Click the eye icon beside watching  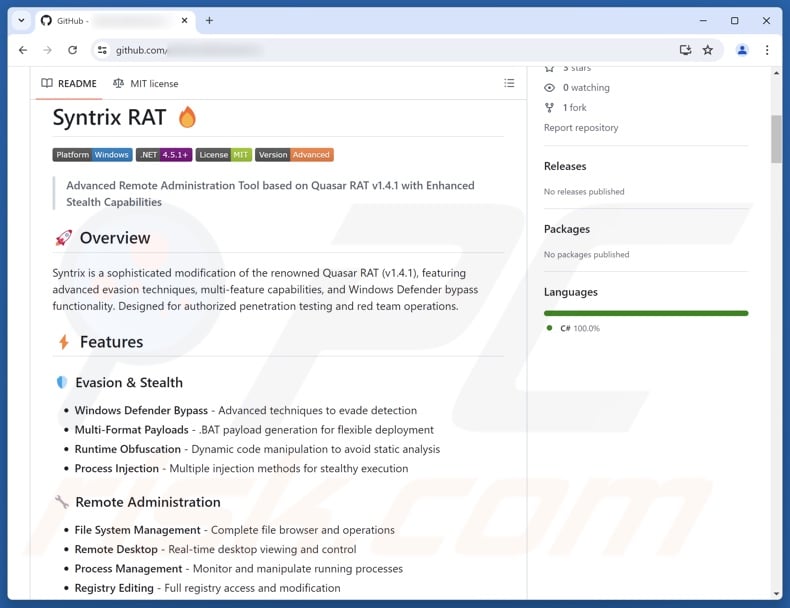549,88
